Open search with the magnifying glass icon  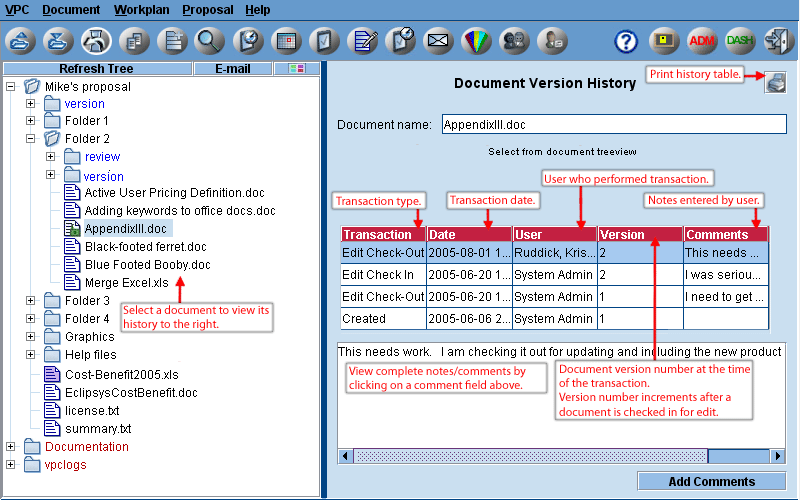point(210,41)
